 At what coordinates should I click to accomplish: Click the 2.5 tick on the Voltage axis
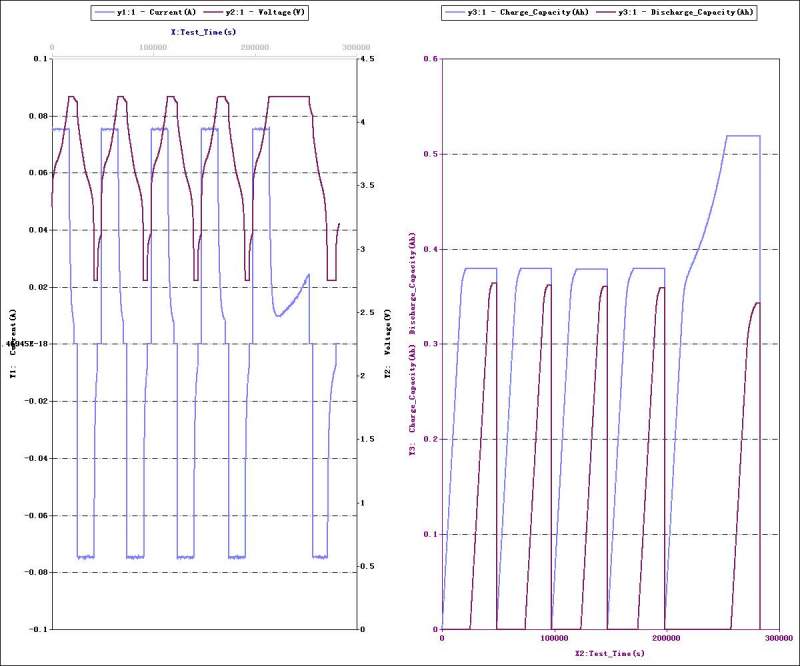367,313
